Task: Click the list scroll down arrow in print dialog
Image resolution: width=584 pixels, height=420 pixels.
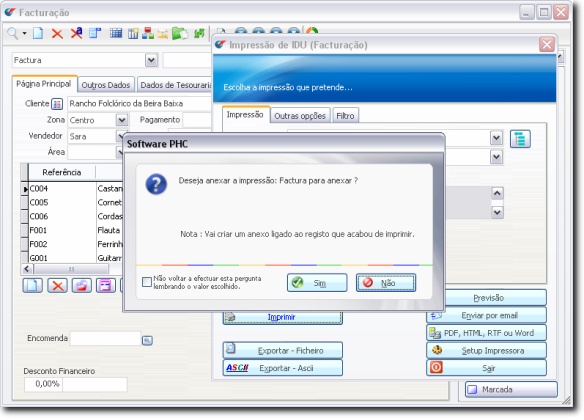Action: click(x=498, y=212)
